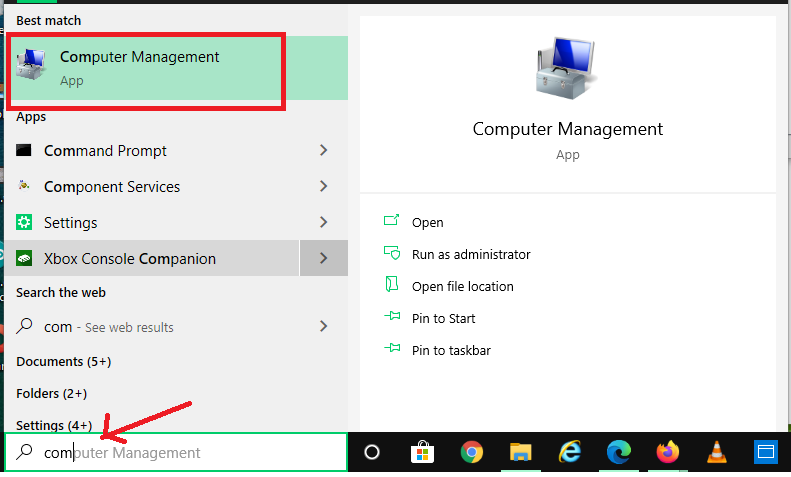Click 'com - See web results' entry

(152, 327)
